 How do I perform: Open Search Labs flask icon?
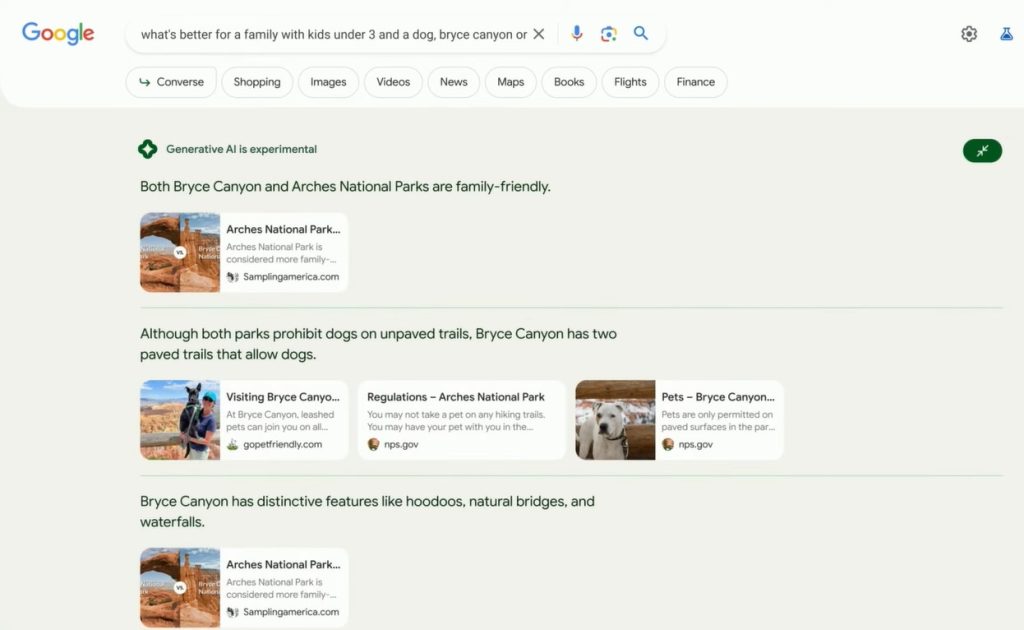click(x=1006, y=34)
